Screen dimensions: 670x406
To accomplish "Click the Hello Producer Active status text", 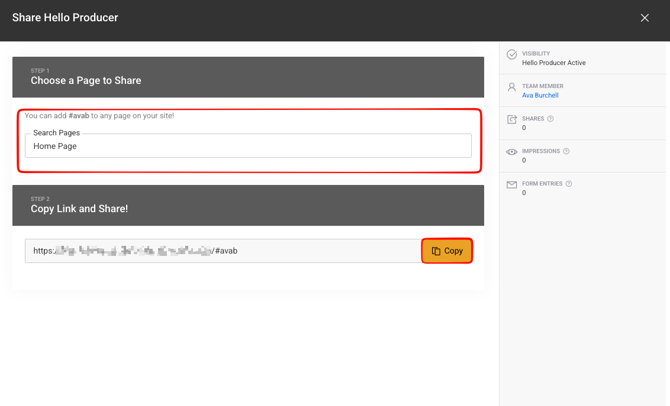I will (554, 63).
